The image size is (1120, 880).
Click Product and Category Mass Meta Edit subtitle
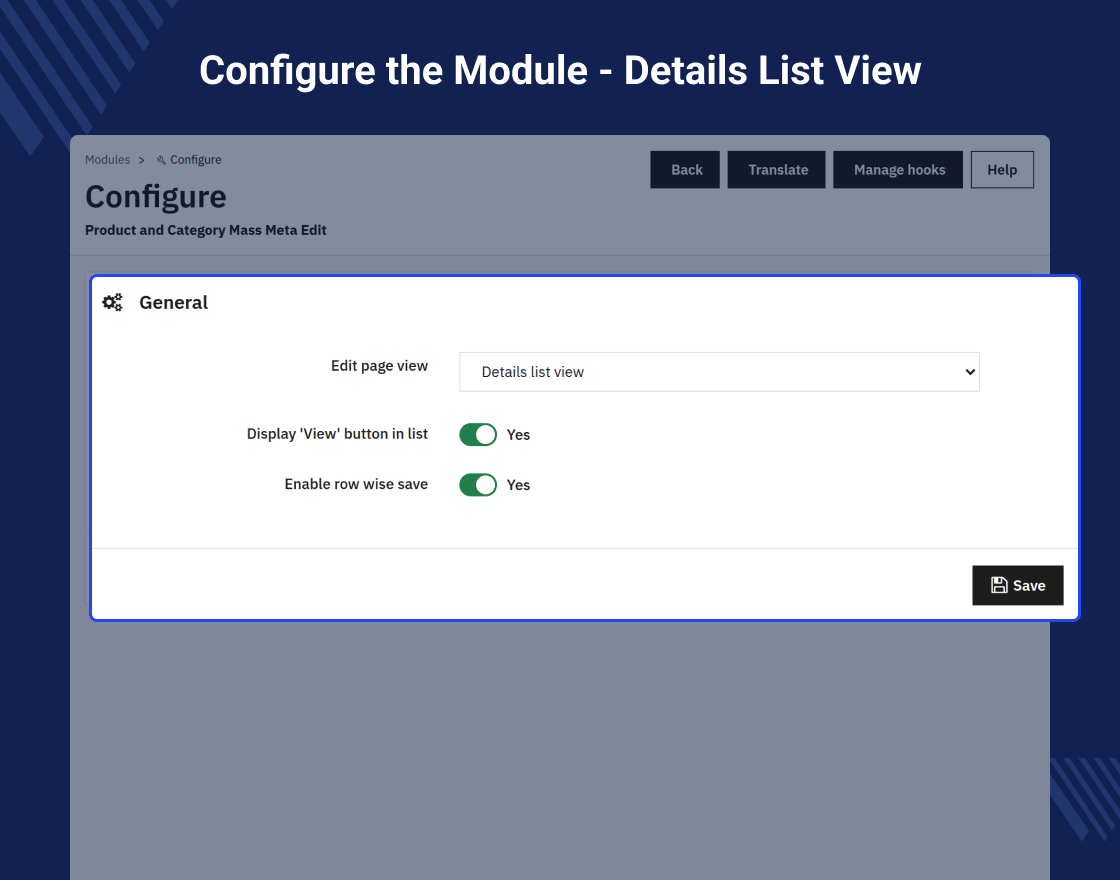coord(206,230)
